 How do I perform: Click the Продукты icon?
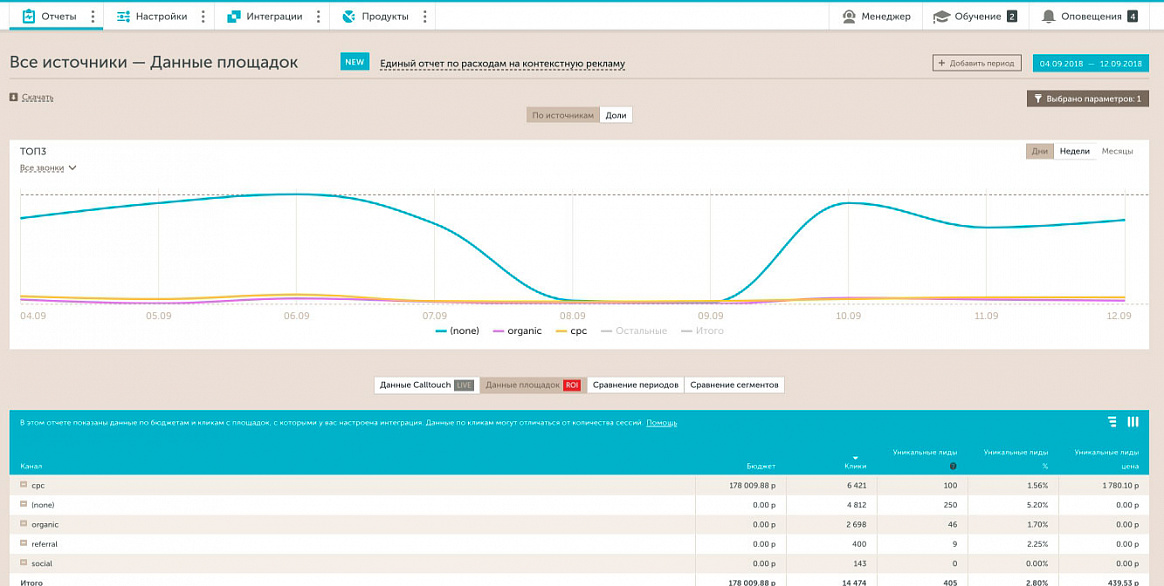point(348,16)
